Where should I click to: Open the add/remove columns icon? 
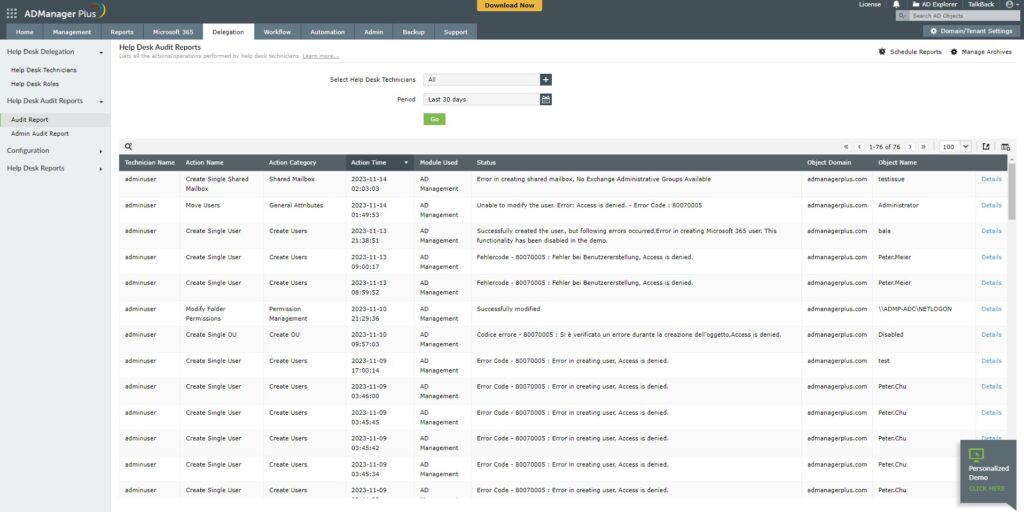pos(1005,146)
